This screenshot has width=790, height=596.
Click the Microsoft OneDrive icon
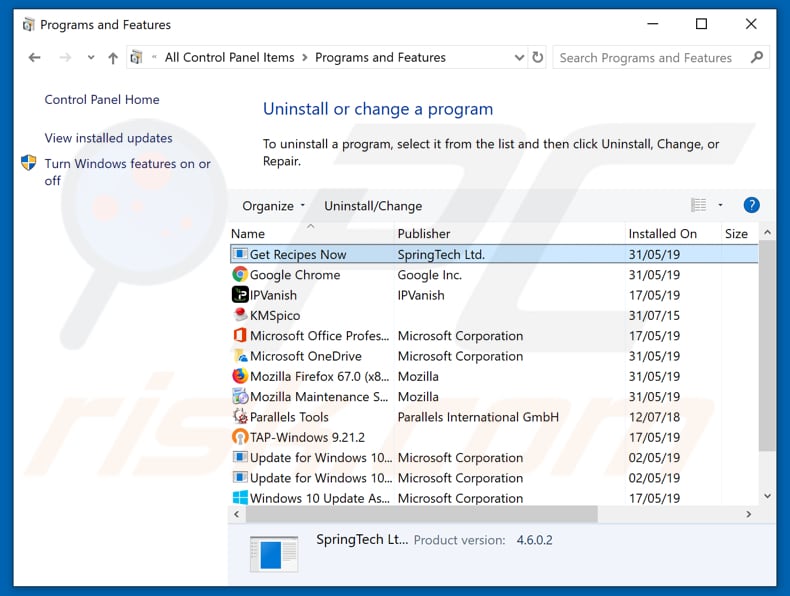[x=240, y=356]
